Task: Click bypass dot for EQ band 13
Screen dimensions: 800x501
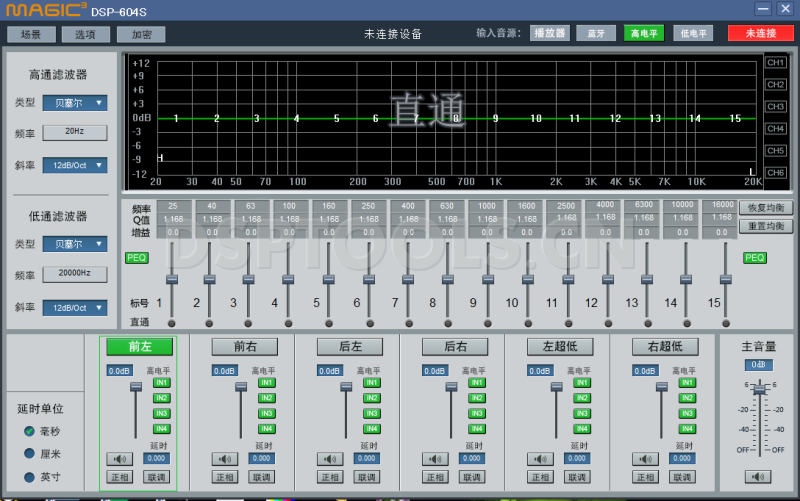Action: pyautogui.click(x=648, y=323)
